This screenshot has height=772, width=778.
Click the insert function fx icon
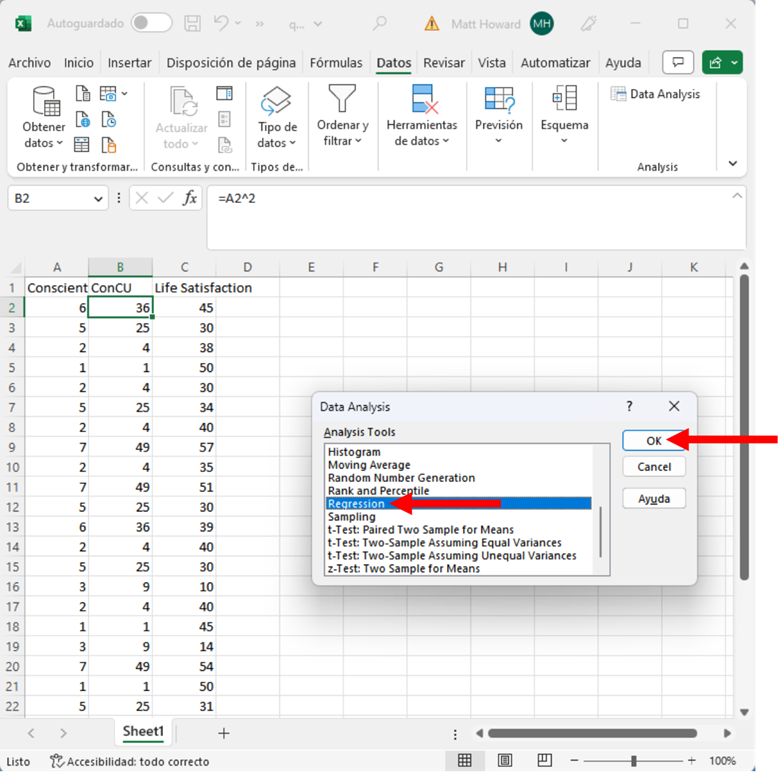pyautogui.click(x=189, y=198)
